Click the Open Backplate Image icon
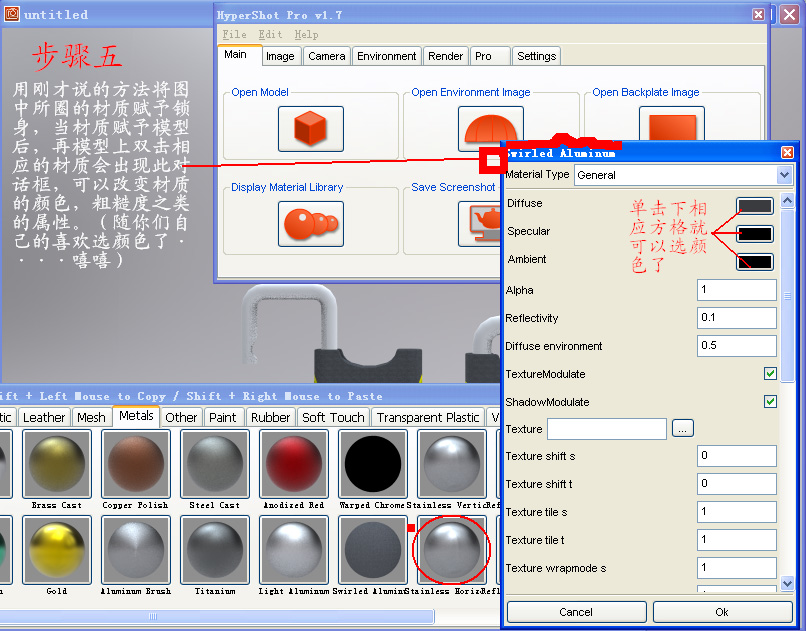Image resolution: width=806 pixels, height=631 pixels. pos(671,124)
